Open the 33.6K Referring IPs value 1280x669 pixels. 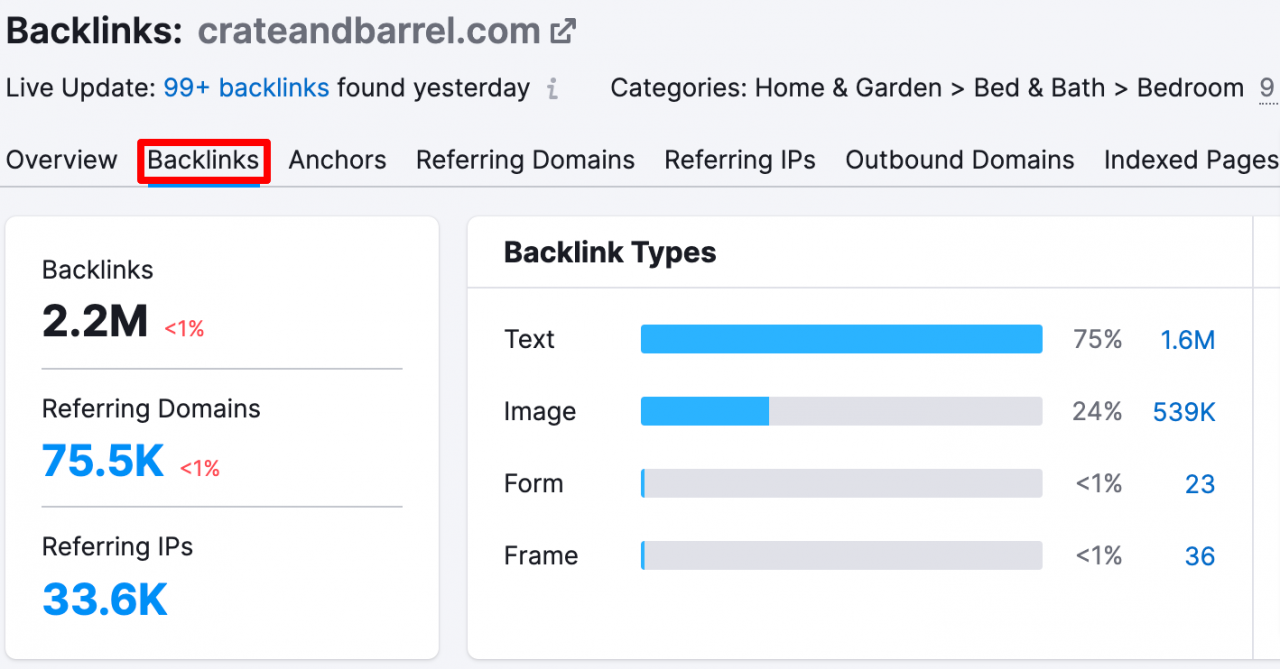105,599
